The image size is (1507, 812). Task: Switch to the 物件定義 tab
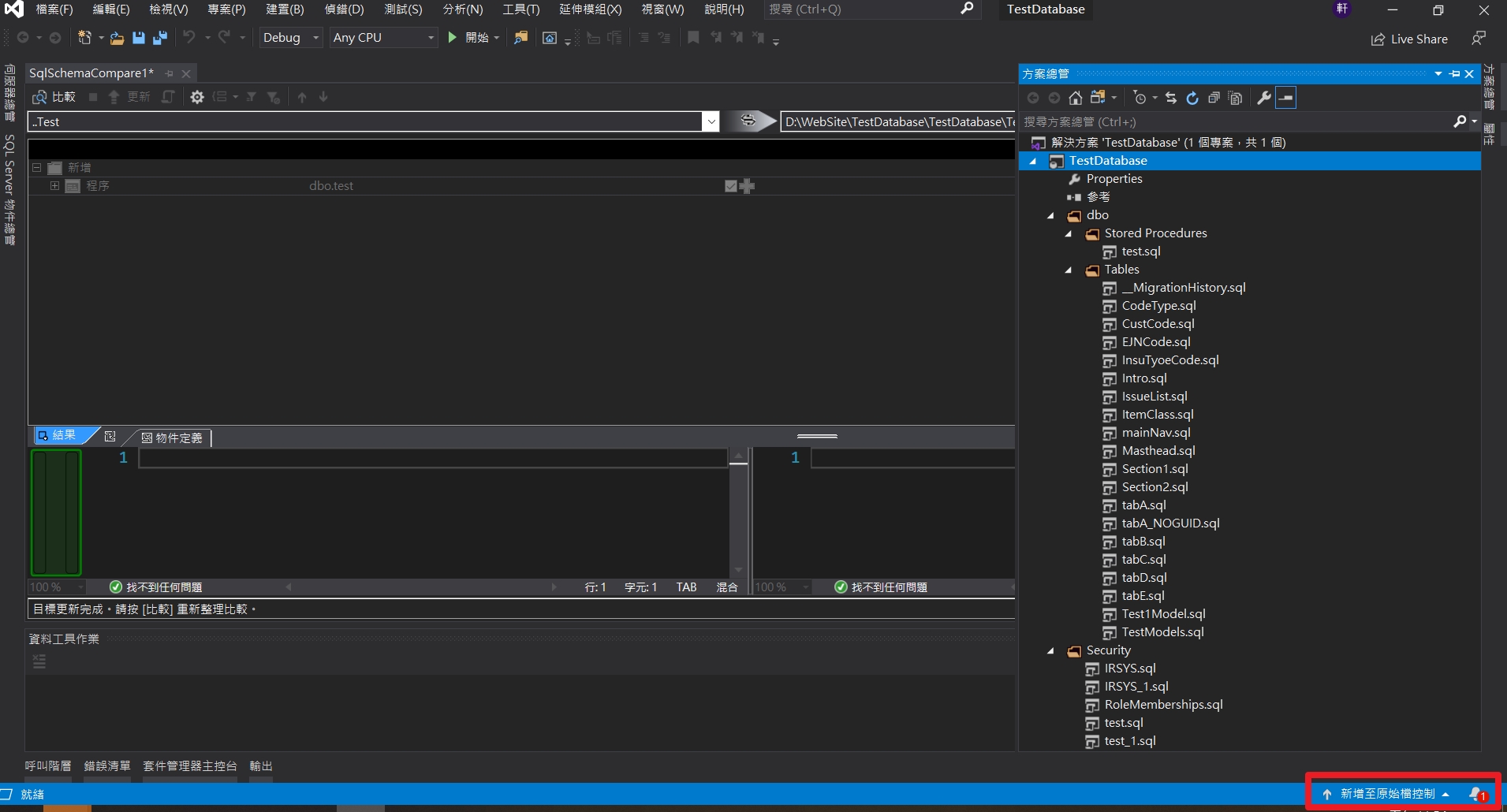point(172,438)
